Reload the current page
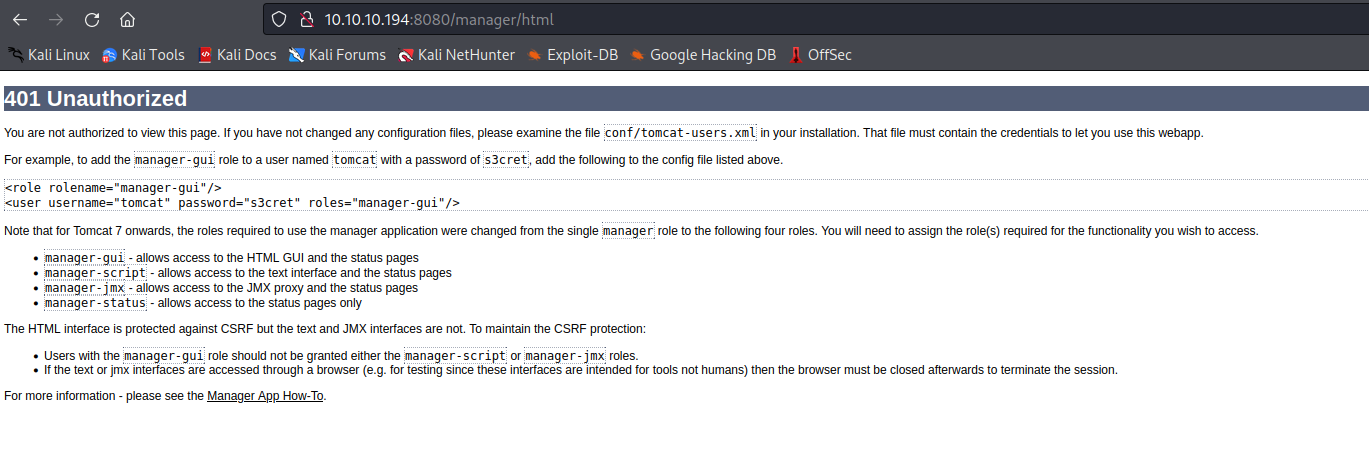Viewport: 1369px width, 454px height. click(91, 19)
